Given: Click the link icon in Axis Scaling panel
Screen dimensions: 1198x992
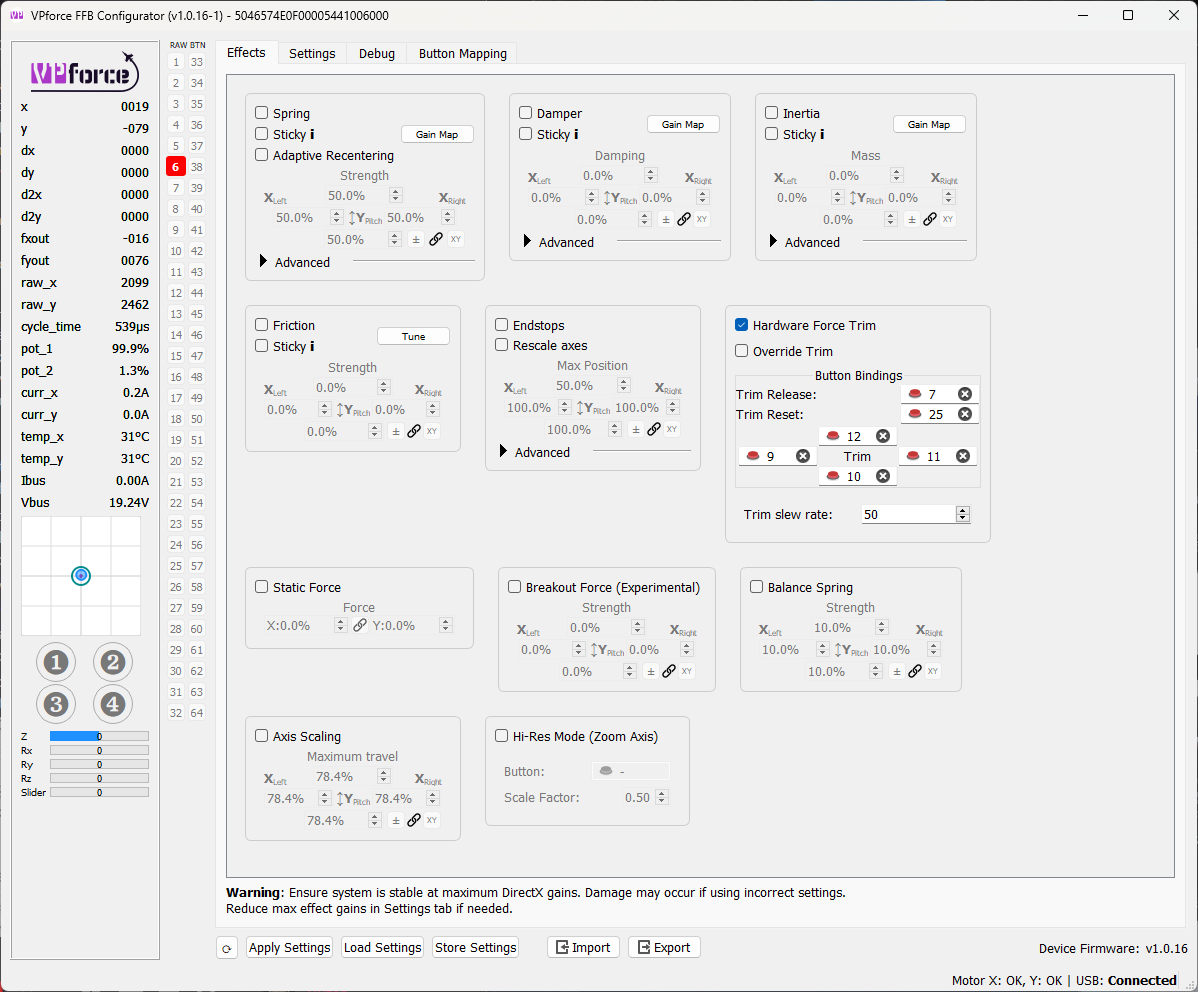Looking at the screenshot, I should [414, 820].
